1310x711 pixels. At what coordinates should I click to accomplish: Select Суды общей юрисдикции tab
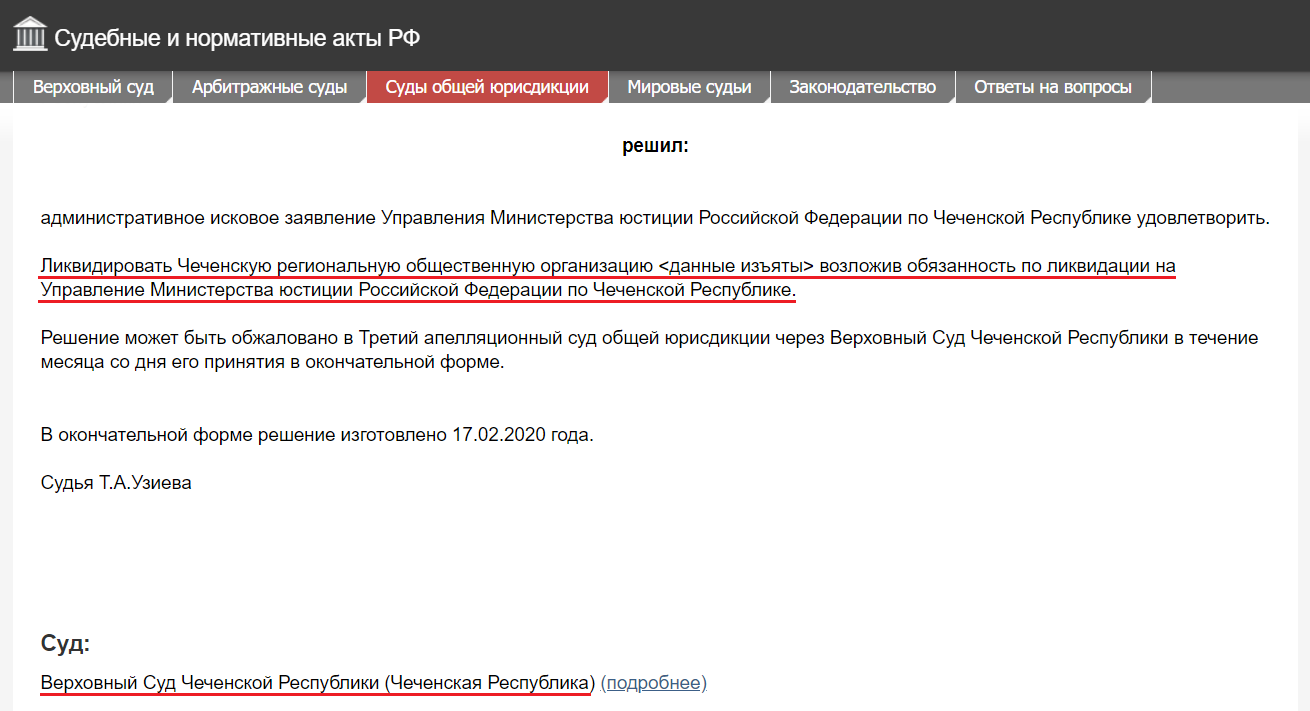tap(487, 87)
